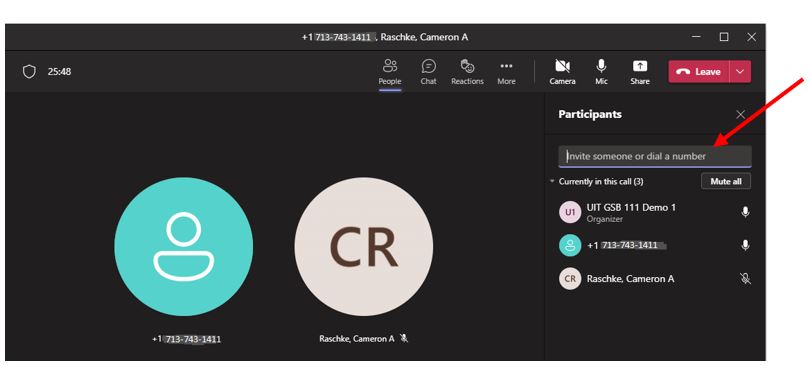Select the large teal caller video tile
Screen dimensions: 809x366
coord(184,247)
